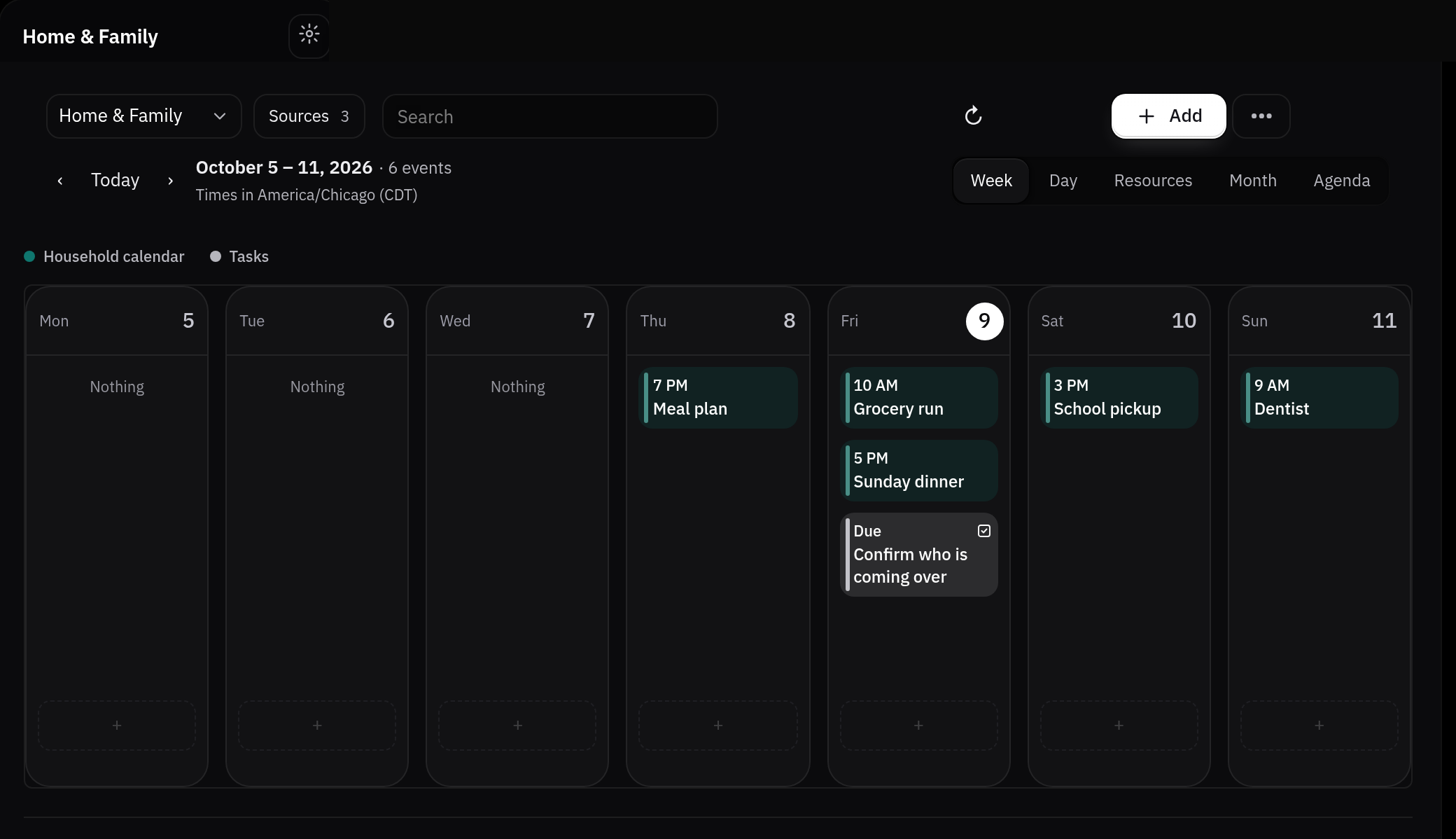
Task: Switch to the Day view tab
Action: 1063,181
